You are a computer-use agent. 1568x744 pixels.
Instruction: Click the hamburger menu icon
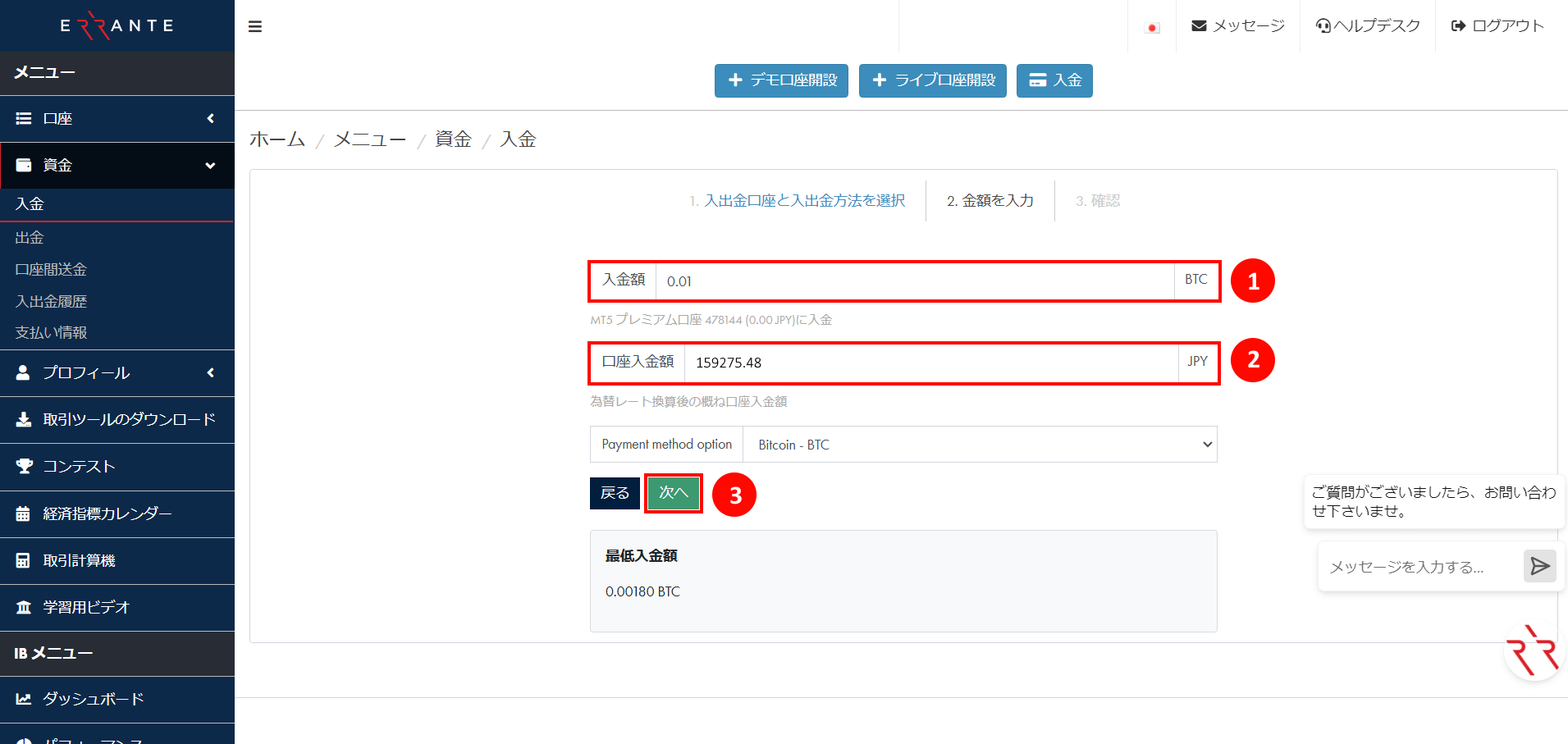255,27
